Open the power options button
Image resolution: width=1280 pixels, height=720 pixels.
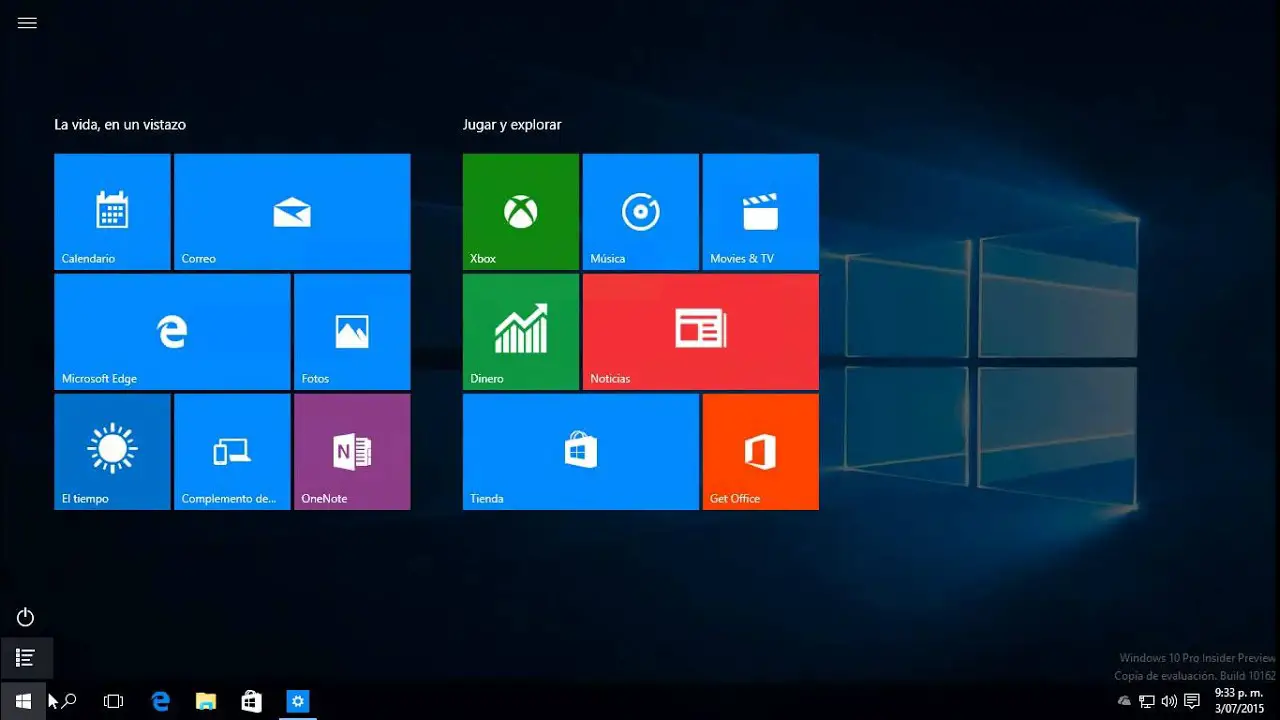click(x=26, y=617)
